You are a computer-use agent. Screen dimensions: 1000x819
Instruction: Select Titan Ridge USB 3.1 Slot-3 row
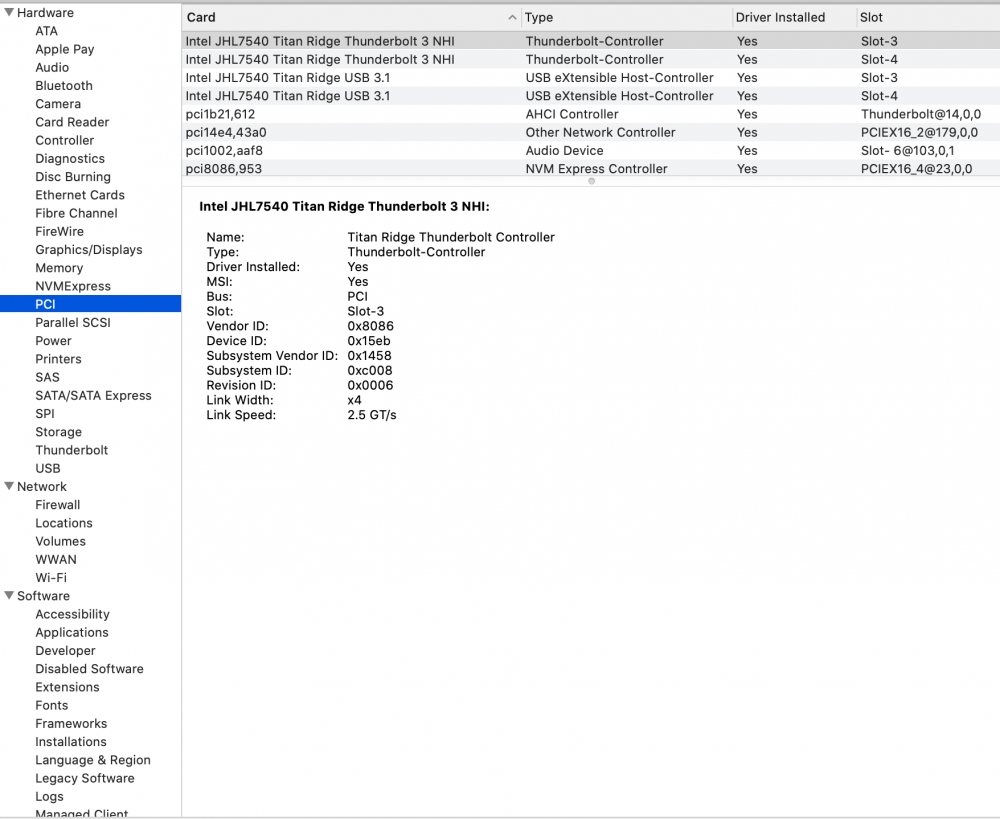click(591, 77)
